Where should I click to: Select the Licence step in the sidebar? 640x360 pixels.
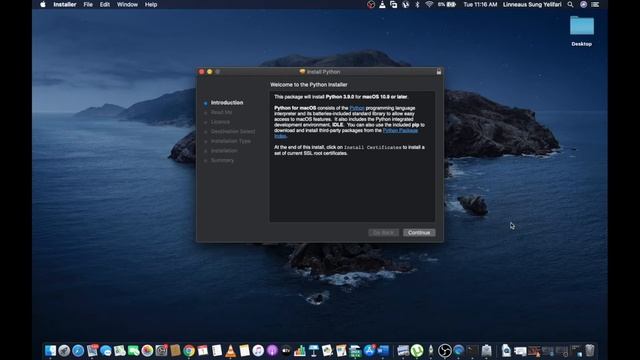pos(220,122)
